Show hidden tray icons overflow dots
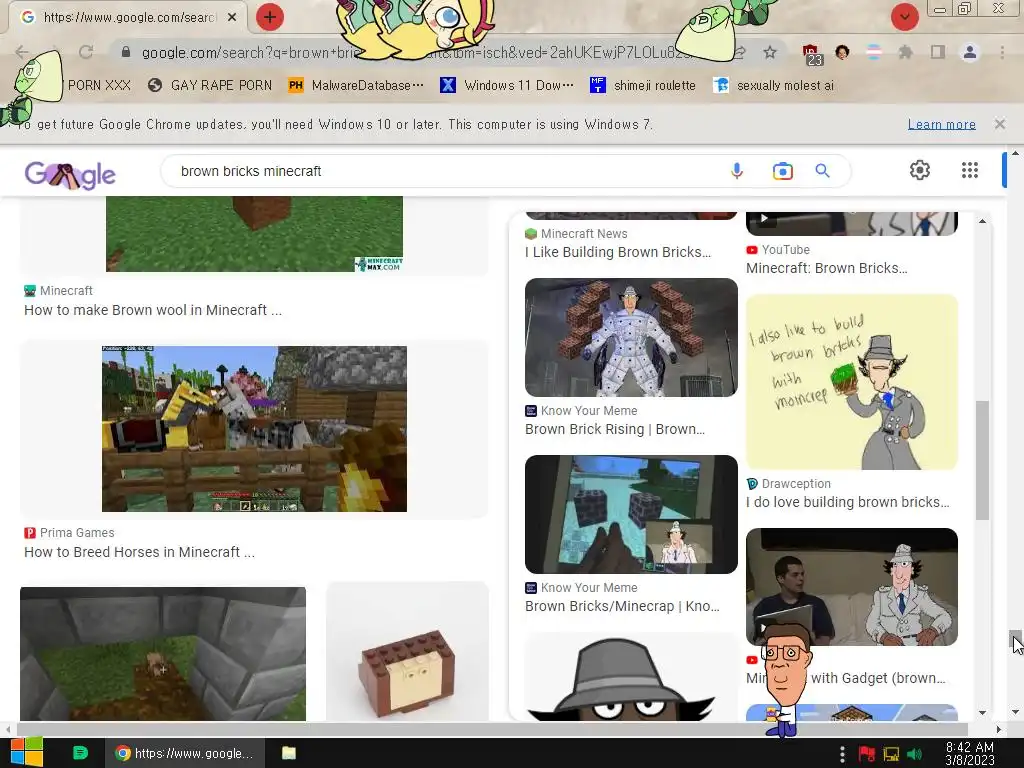This screenshot has width=1024, height=768. coord(842,754)
